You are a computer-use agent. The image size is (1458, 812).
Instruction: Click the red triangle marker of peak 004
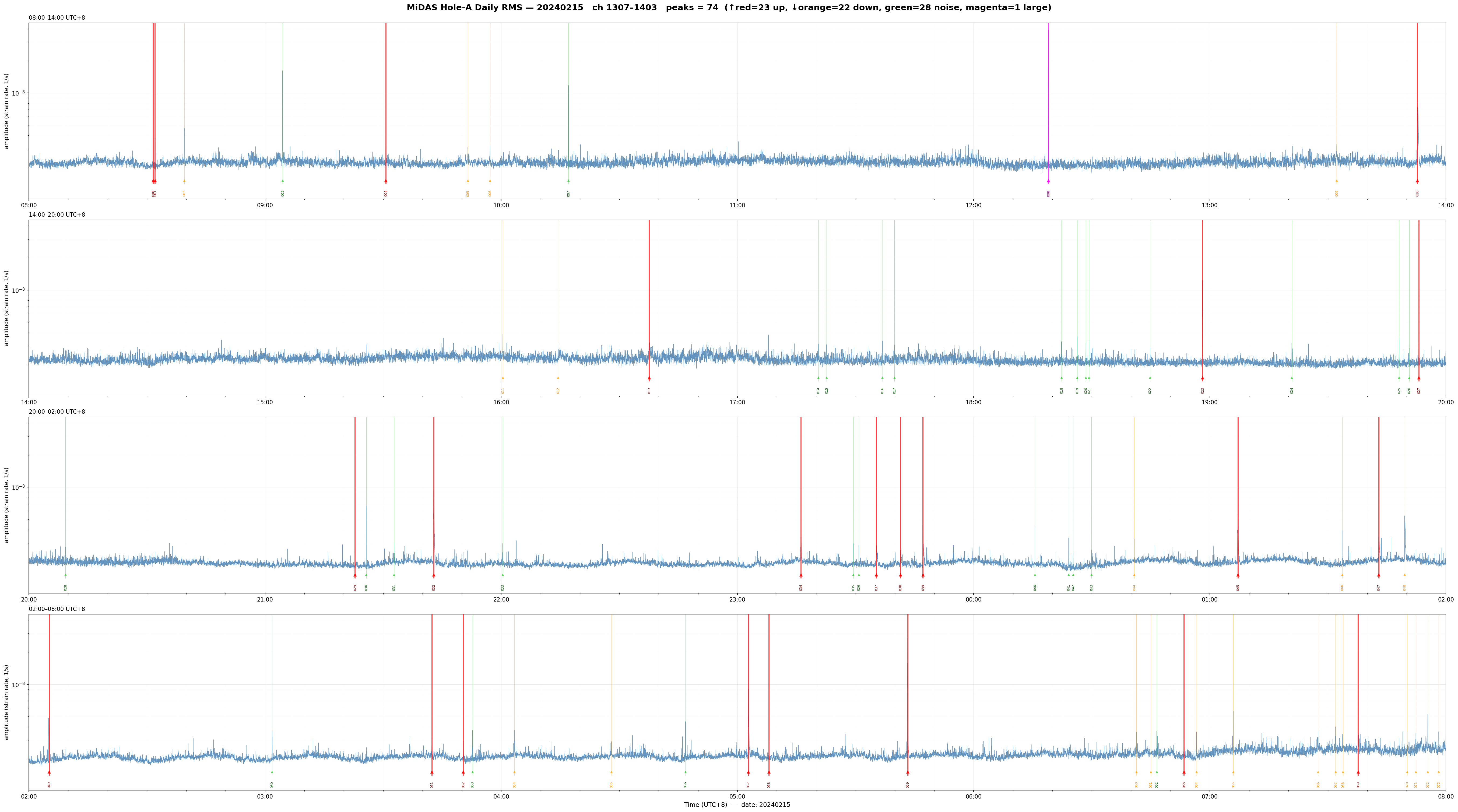[x=386, y=181]
